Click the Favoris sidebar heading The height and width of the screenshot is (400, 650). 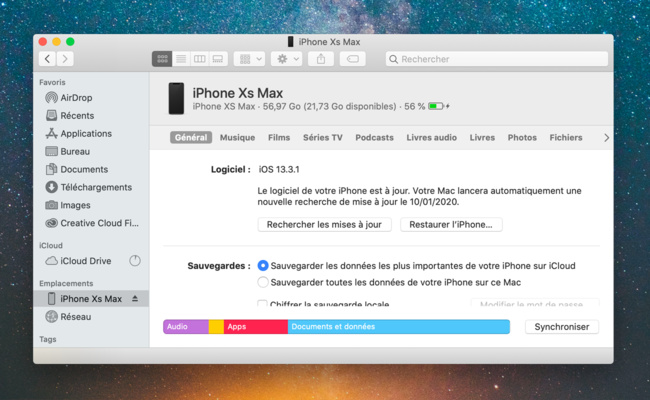point(52,82)
